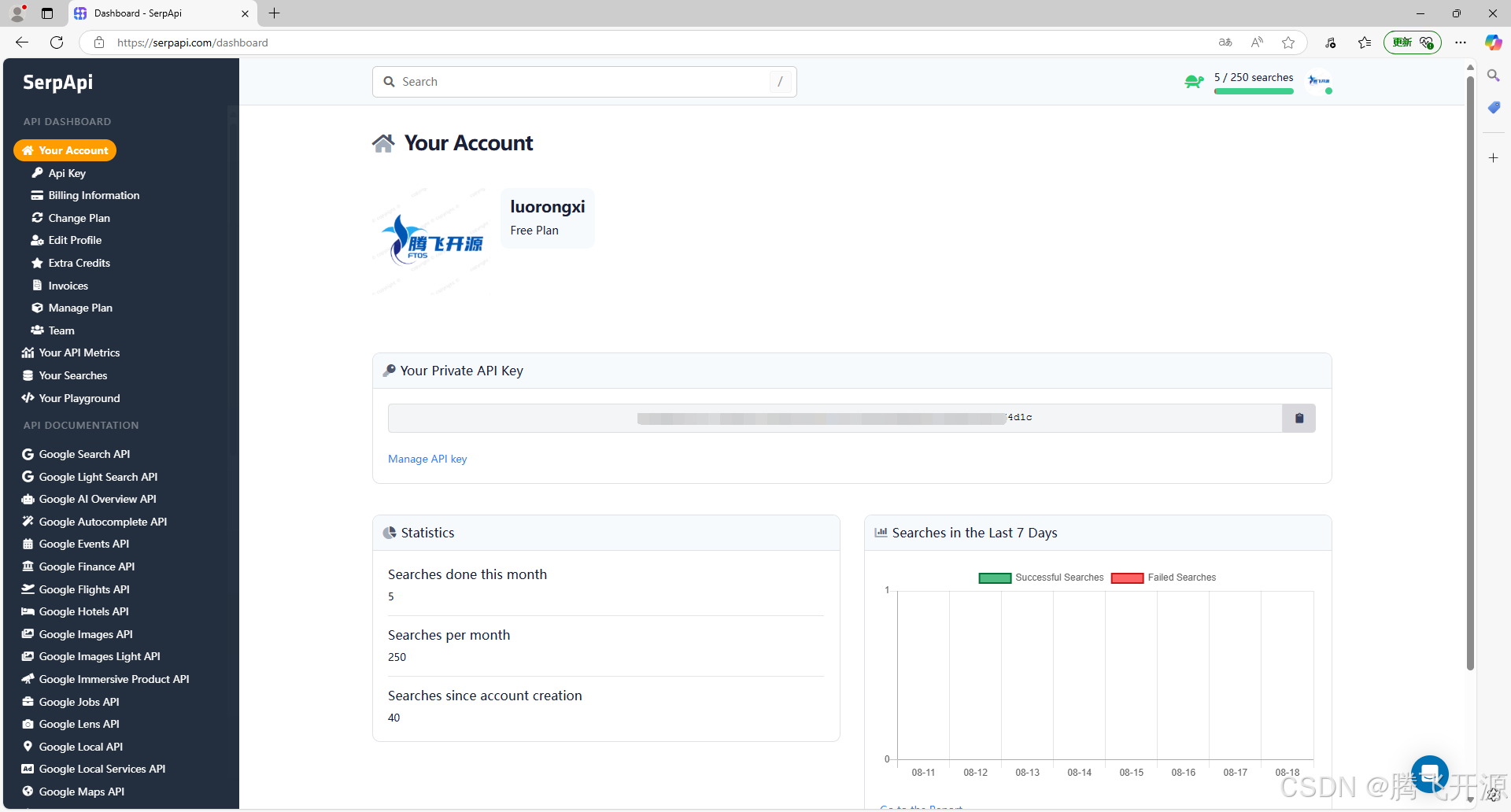This screenshot has width=1511, height=812.
Task: Open the chat support bubble
Action: pos(1430,773)
